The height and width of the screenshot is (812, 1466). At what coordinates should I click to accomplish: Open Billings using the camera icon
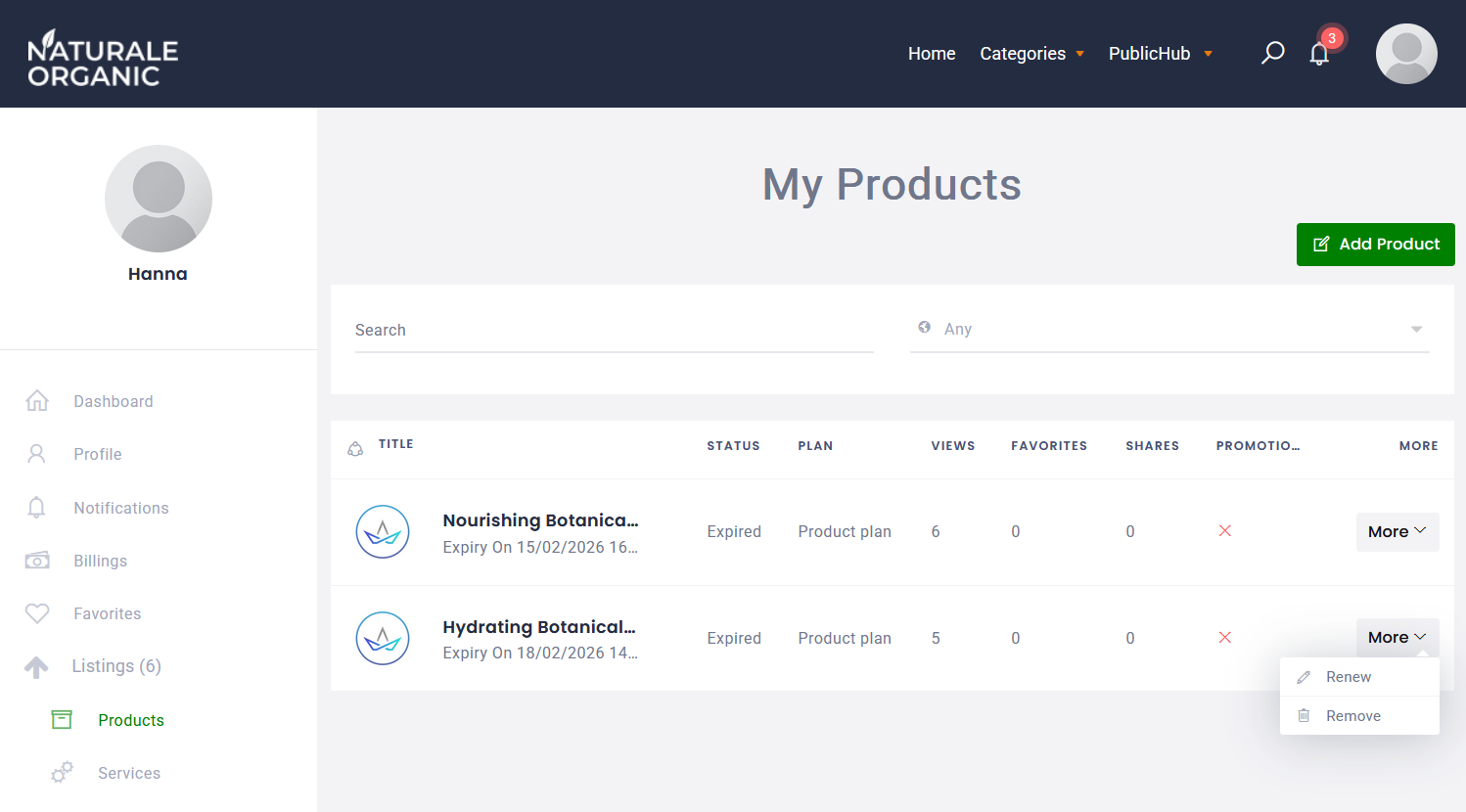point(36,560)
